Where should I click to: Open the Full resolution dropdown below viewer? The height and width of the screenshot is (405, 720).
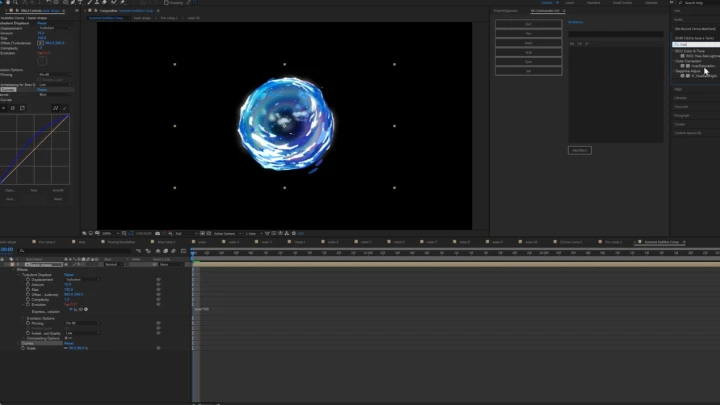186,233
